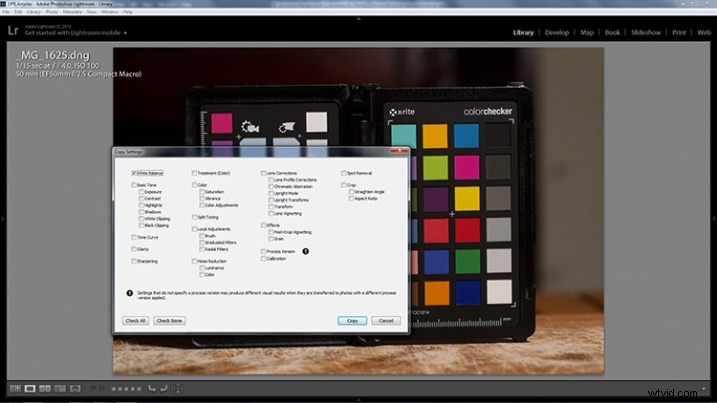Expand the left panel arrow
Image resolution: width=717 pixels, height=403 pixels.
3,219
